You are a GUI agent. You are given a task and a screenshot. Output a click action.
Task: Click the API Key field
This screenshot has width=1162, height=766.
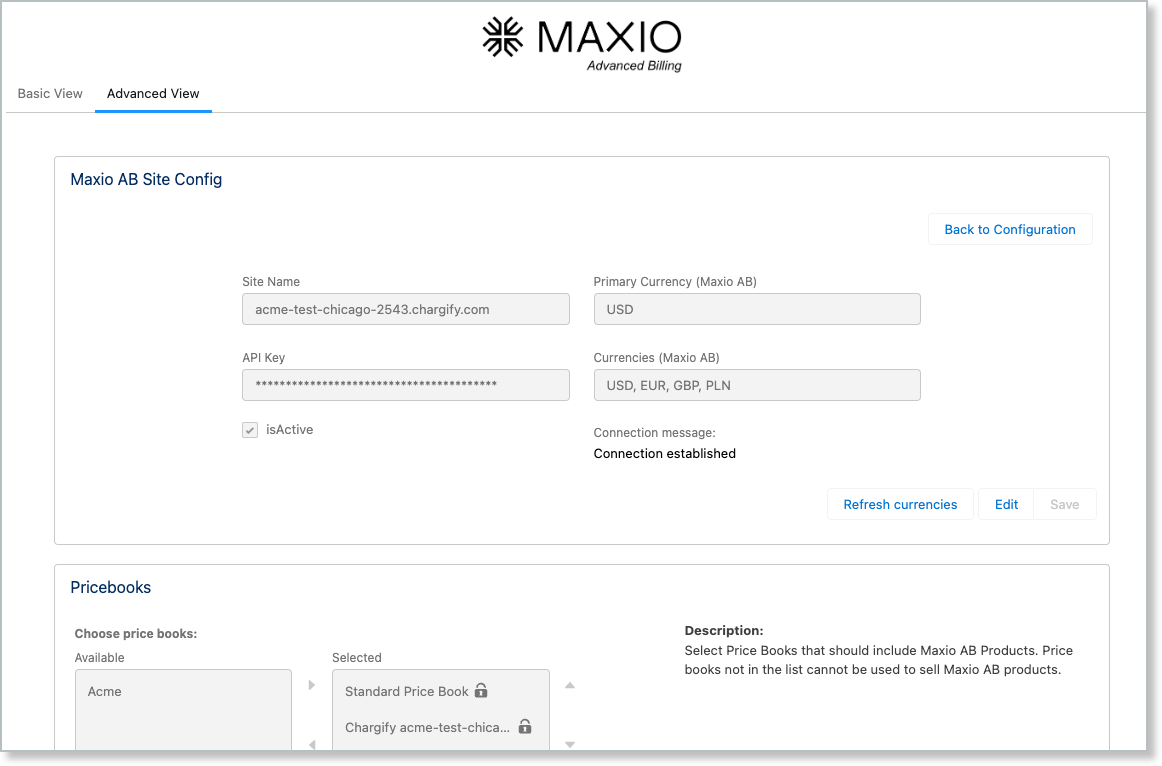tap(406, 385)
